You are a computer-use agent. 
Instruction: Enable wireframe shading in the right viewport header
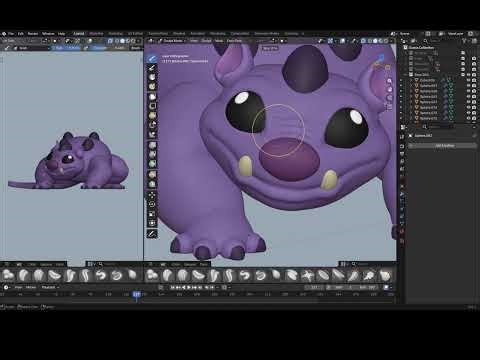pyautogui.click(x=369, y=41)
